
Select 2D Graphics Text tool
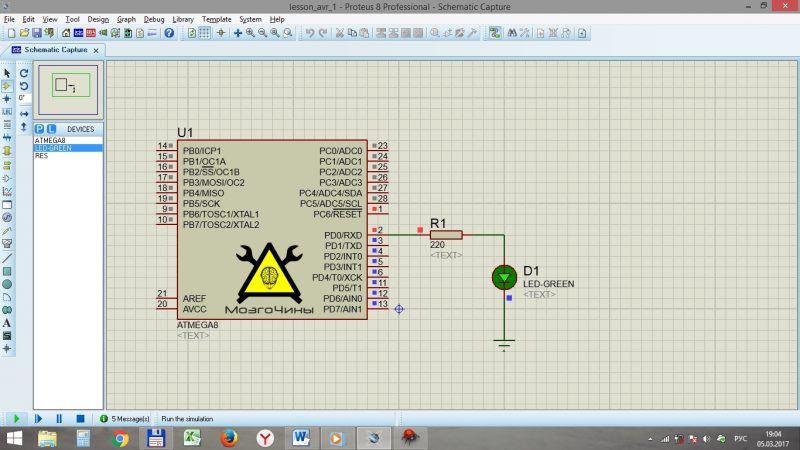coord(7,323)
